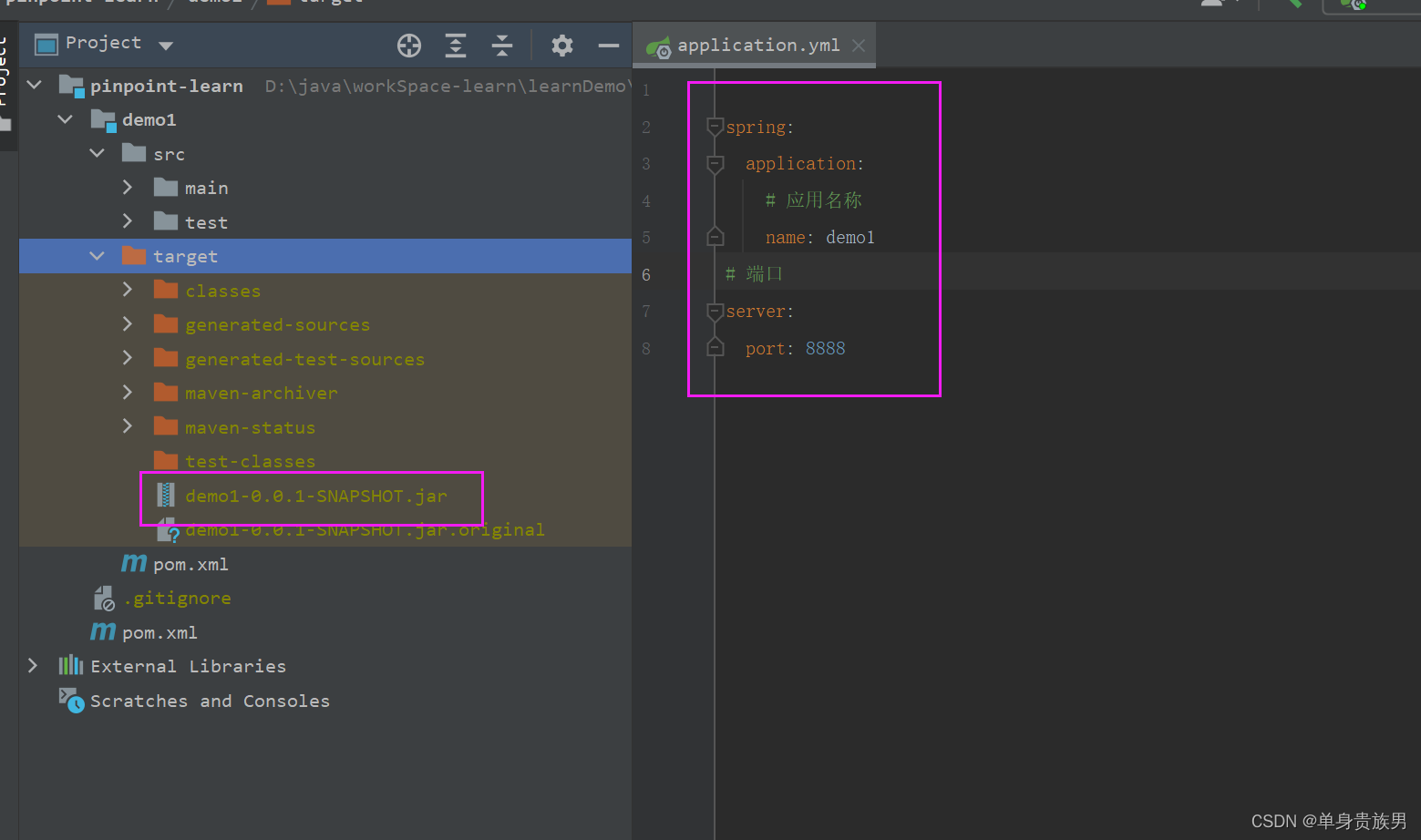Click the Maven icon of demo1's pom.xml
Viewport: 1421px width, 840px height.
134,564
